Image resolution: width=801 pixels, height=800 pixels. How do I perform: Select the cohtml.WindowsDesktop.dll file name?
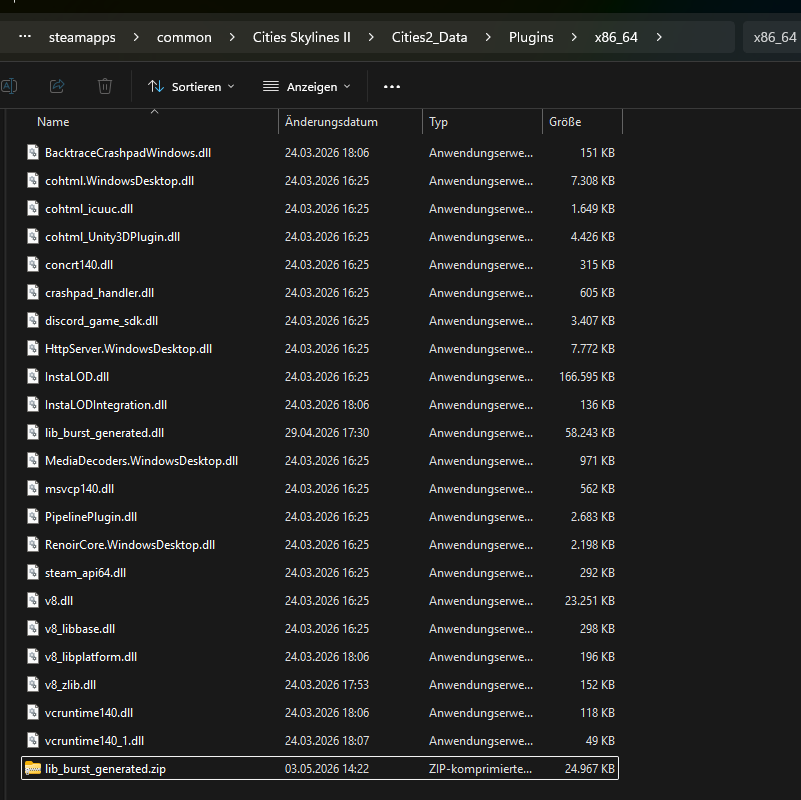(x=120, y=181)
